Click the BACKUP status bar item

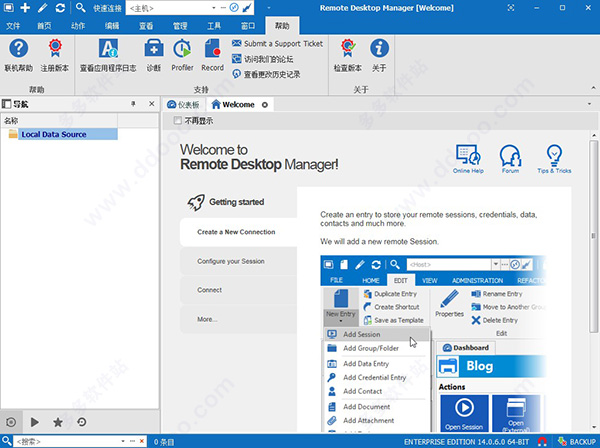[577, 442]
